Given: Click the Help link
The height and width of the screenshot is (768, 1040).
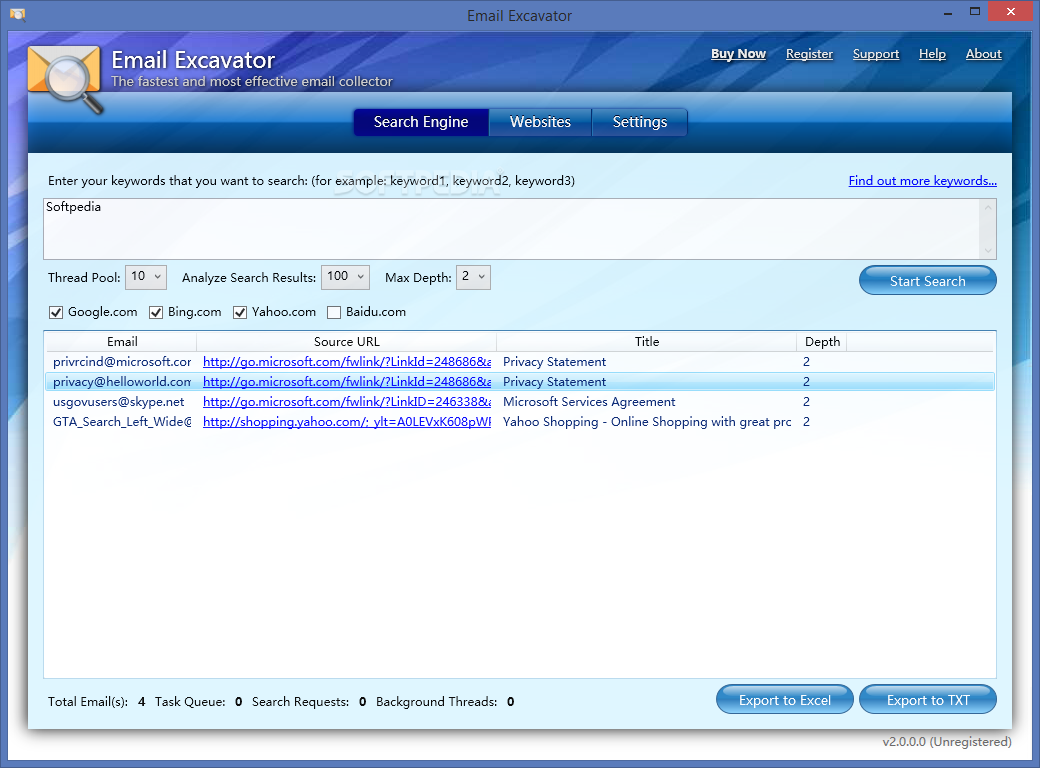Looking at the screenshot, I should click(x=932, y=54).
